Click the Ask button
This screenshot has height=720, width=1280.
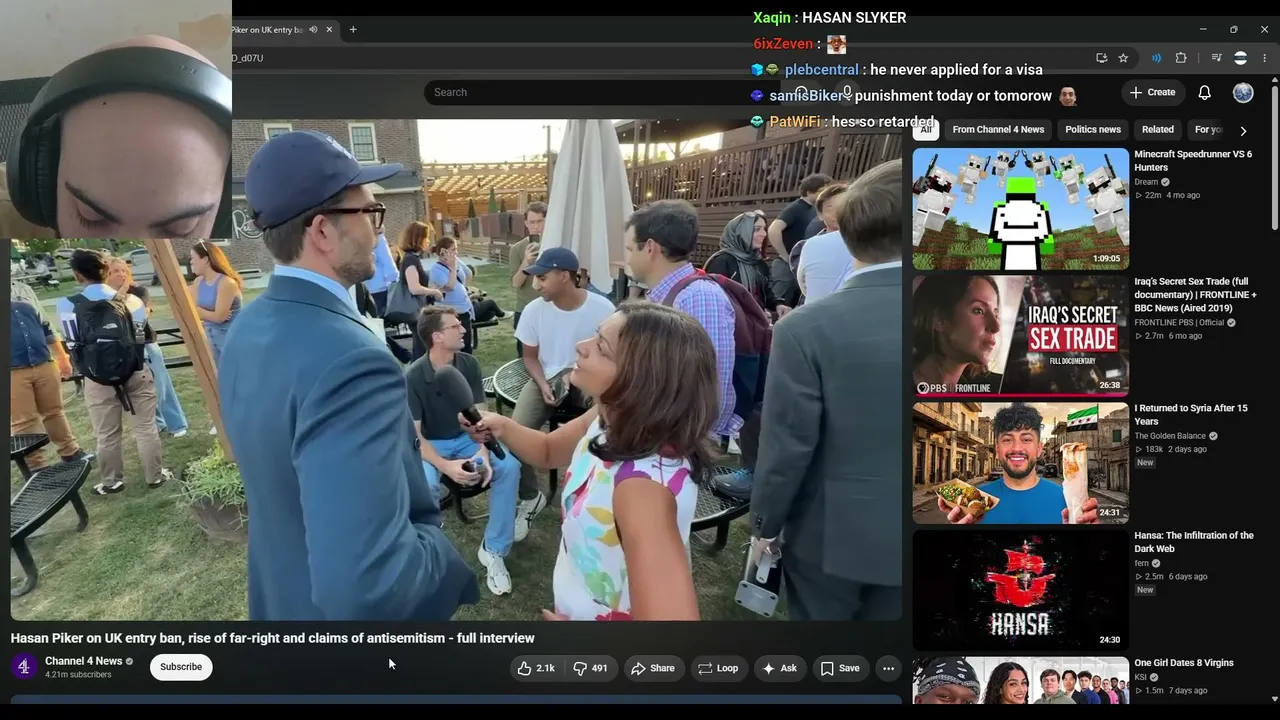pos(779,668)
